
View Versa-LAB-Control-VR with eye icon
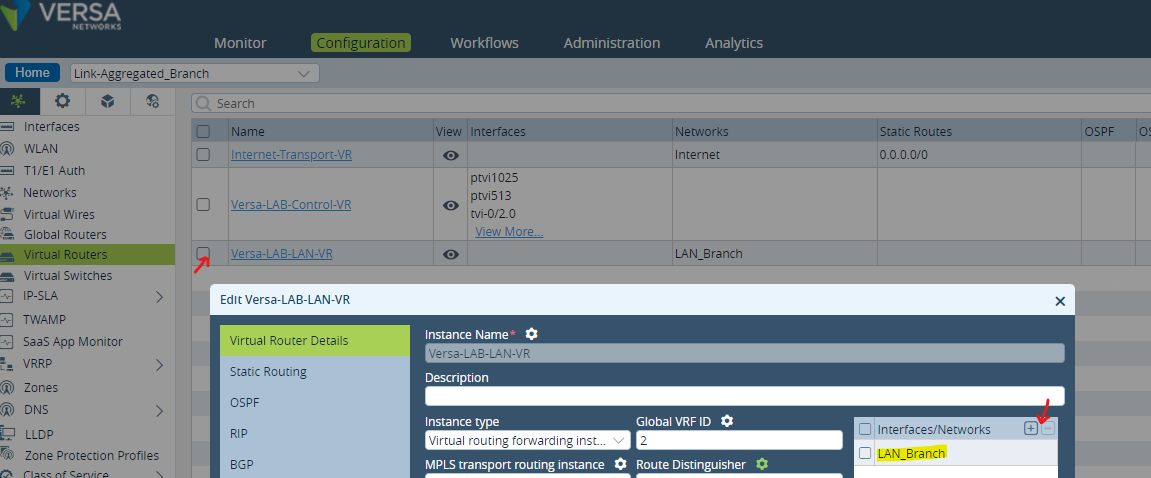pyautogui.click(x=451, y=205)
